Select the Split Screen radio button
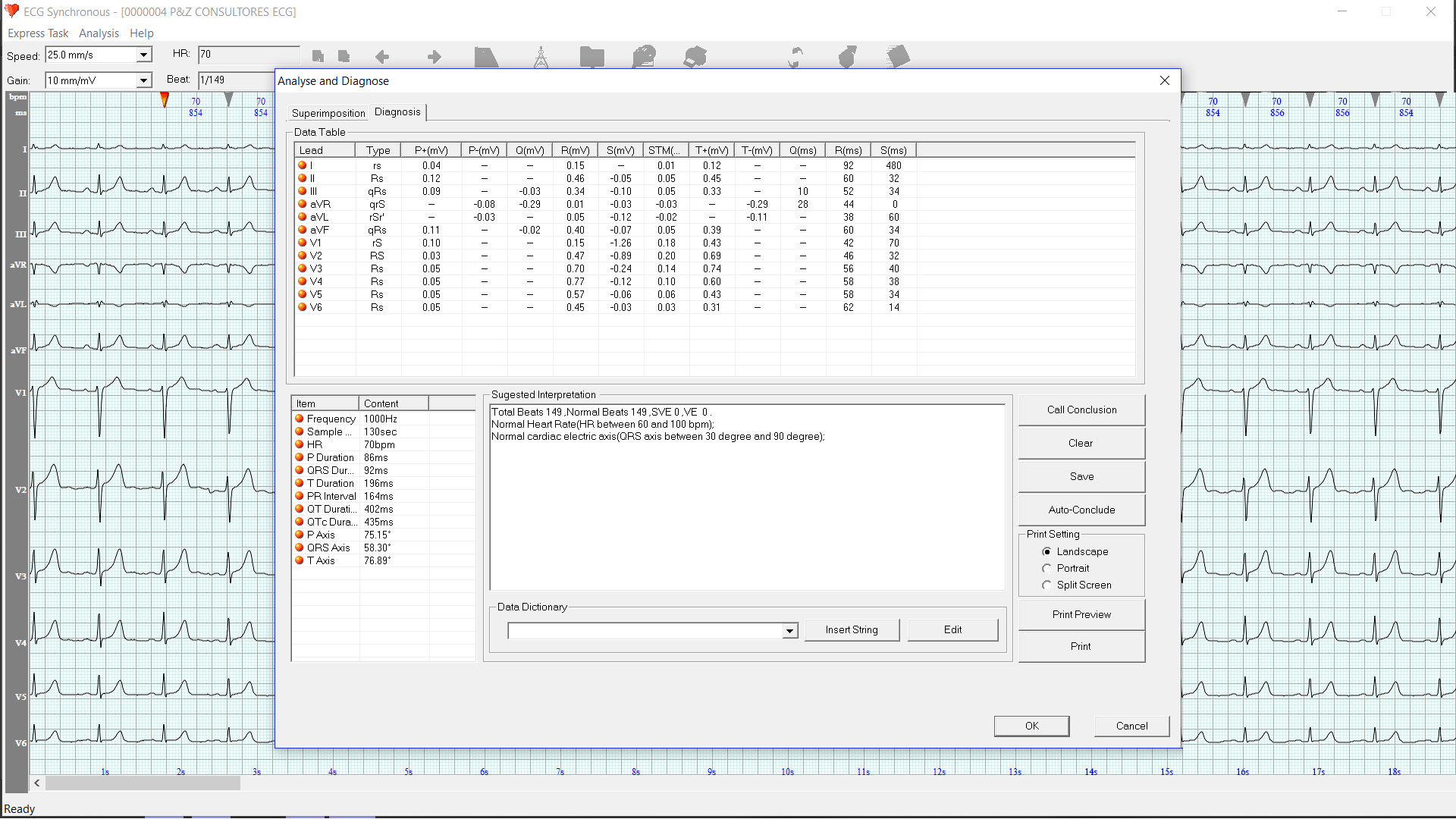The width and height of the screenshot is (1456, 819). tap(1046, 585)
